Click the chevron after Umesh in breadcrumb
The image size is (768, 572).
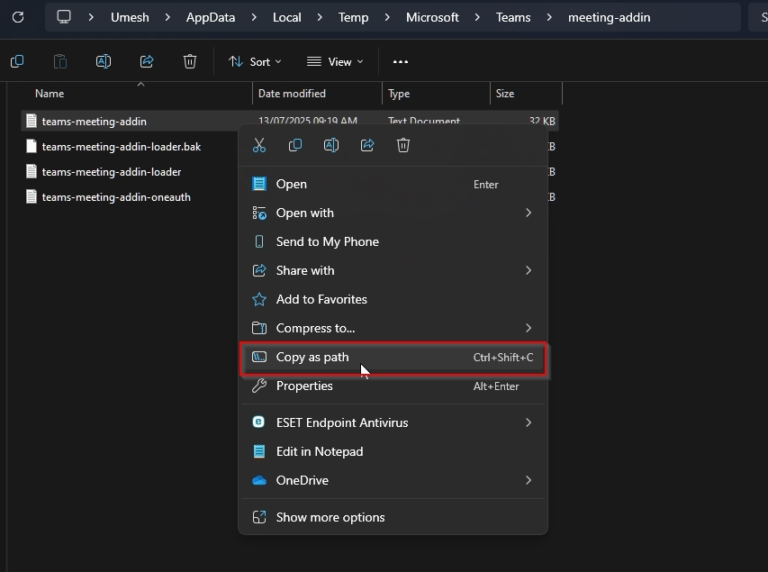pos(168,18)
